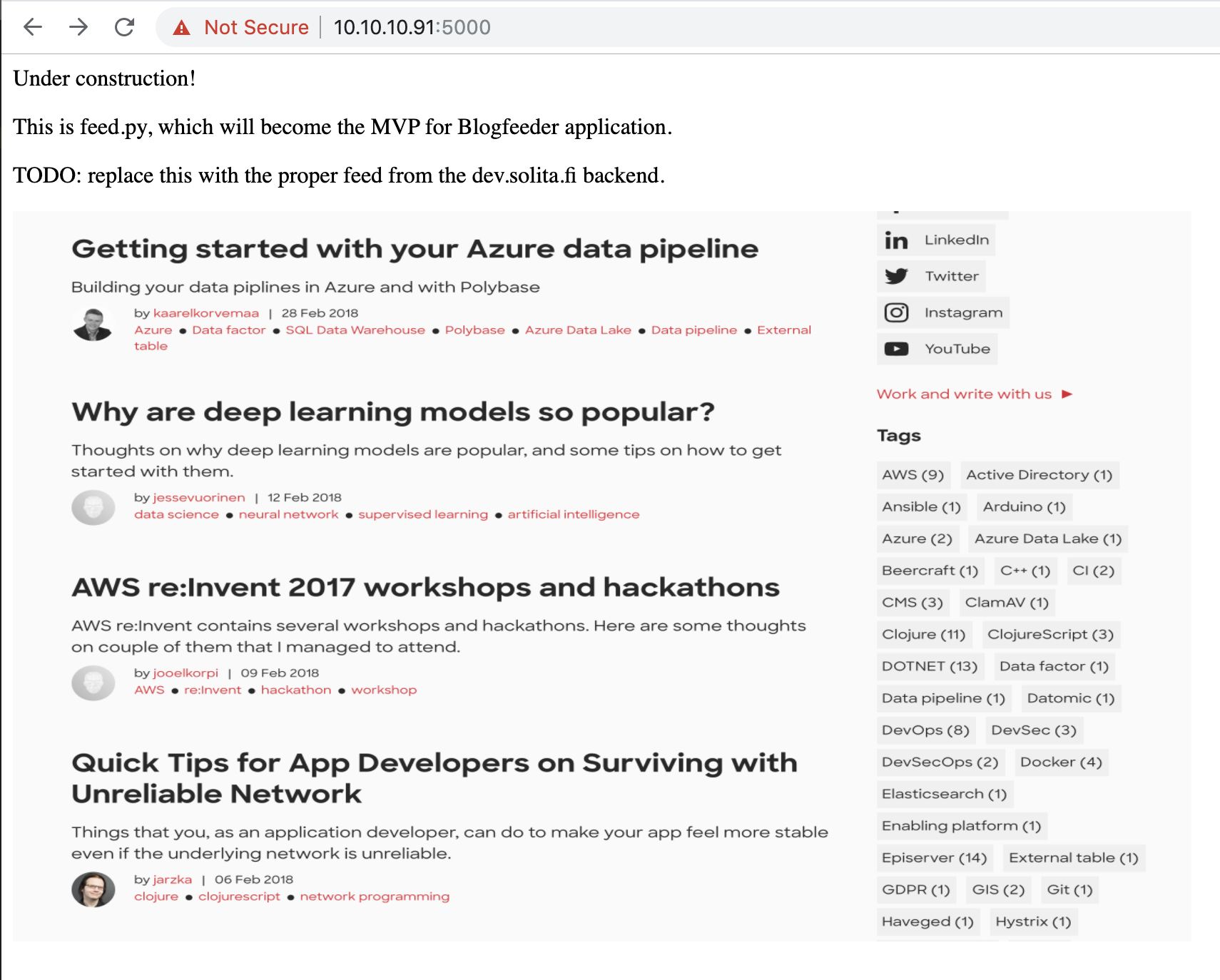Click the 'neural network' tag link
This screenshot has height=980, width=1220.
pos(289,515)
